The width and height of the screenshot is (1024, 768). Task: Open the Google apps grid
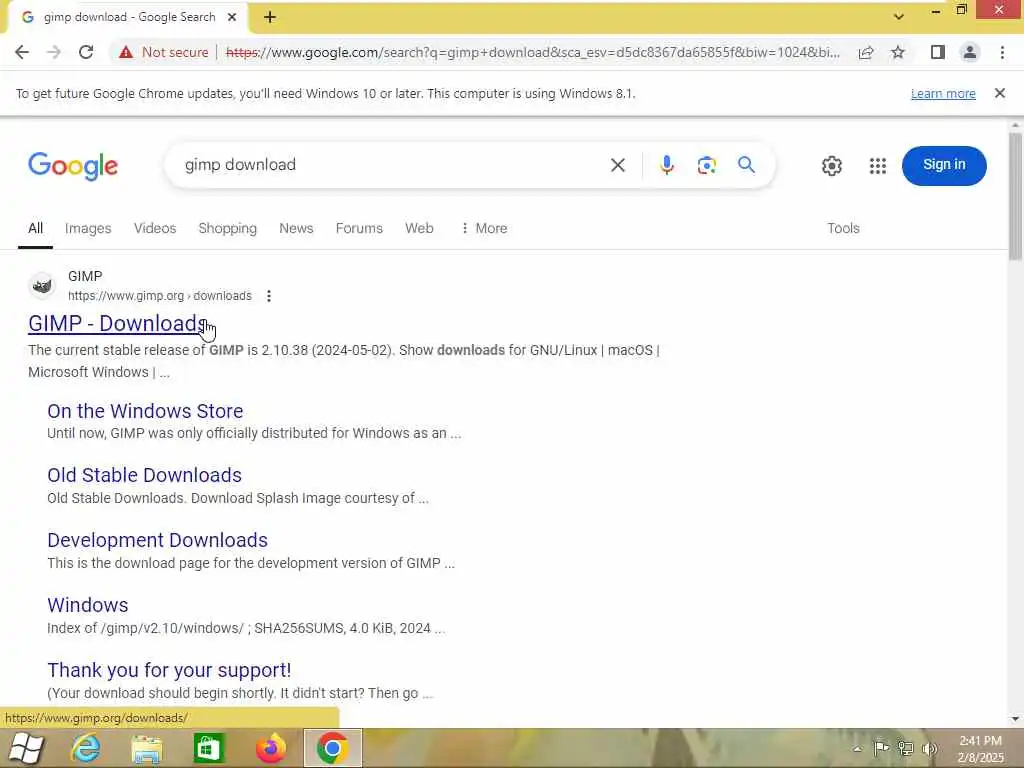coord(878,166)
